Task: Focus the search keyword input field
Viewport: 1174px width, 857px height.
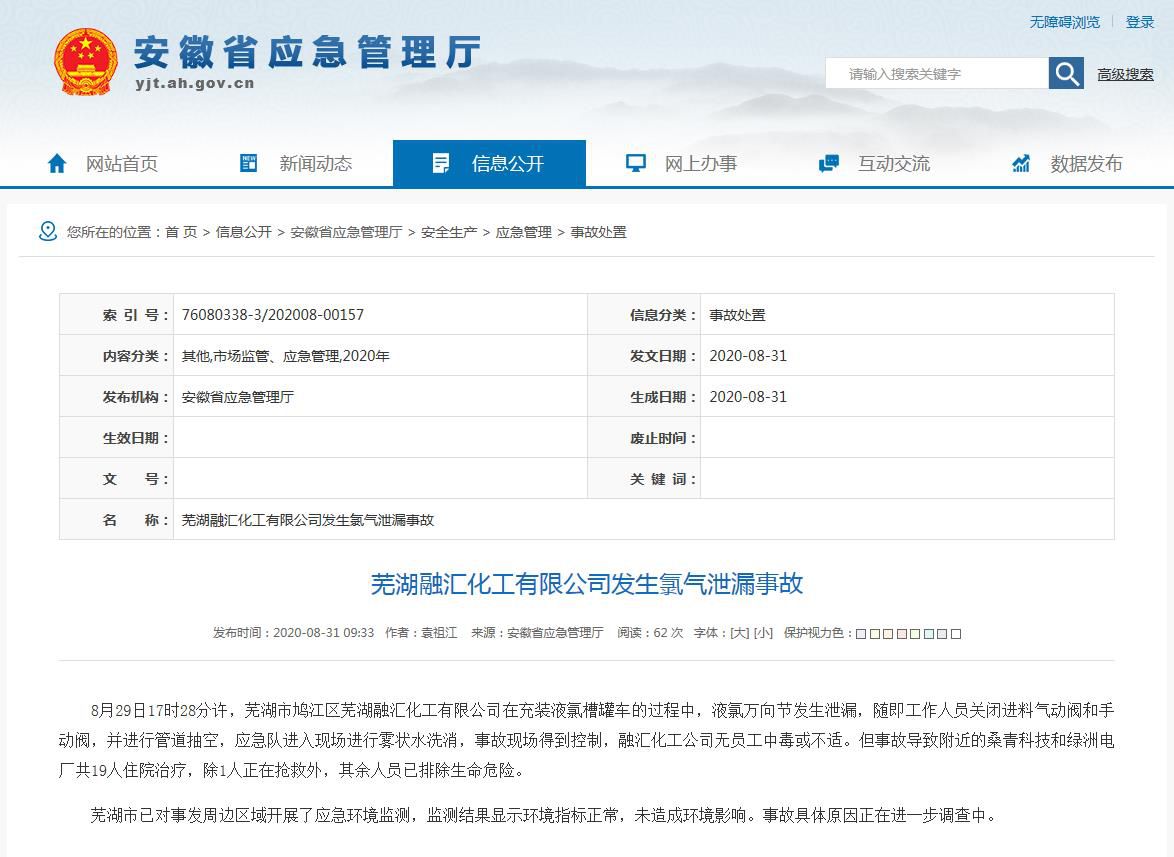Action: tap(936, 74)
